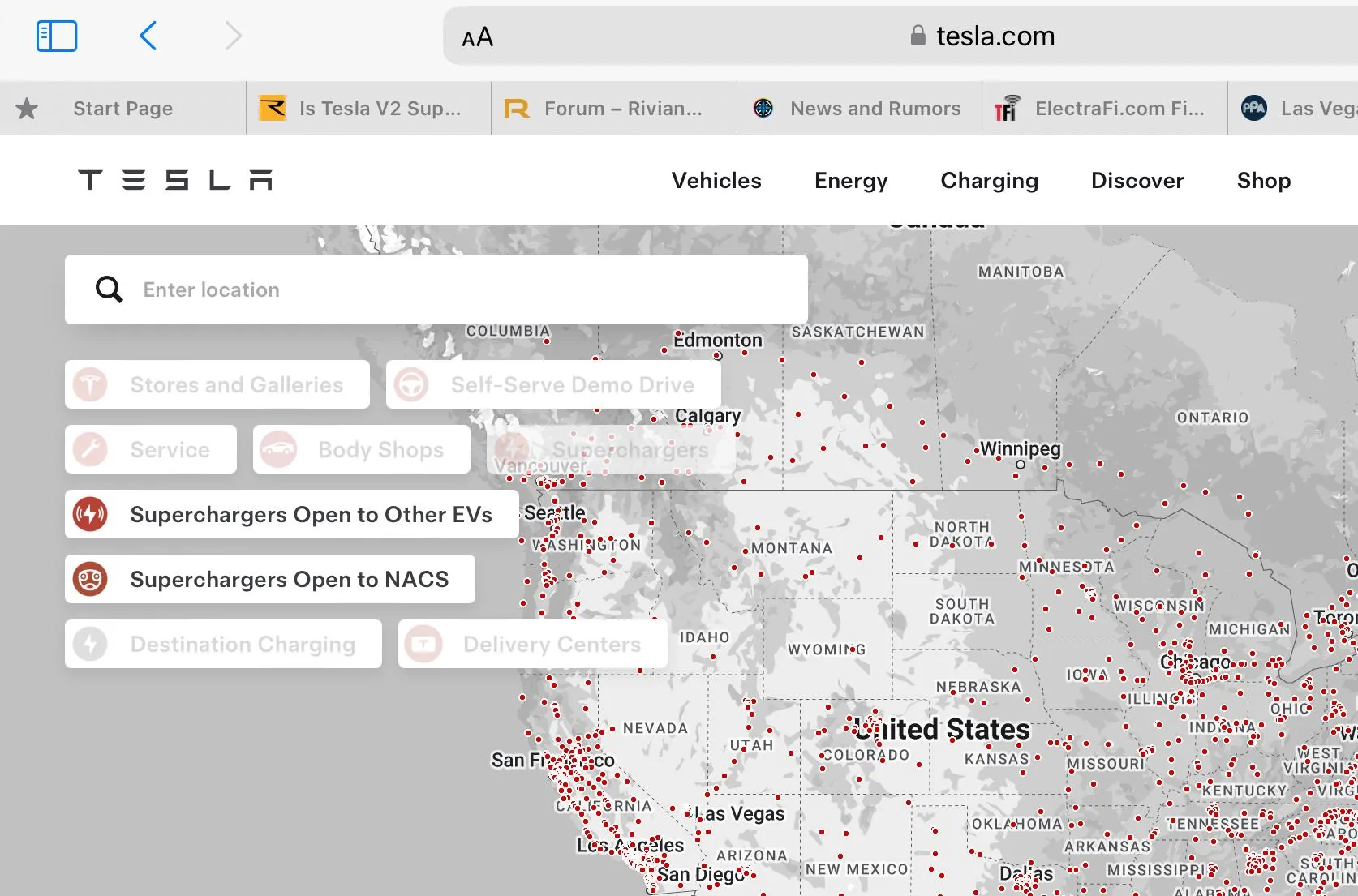Switch to the Las Vegas tab
The image size is (1358, 896).
tap(1293, 109)
